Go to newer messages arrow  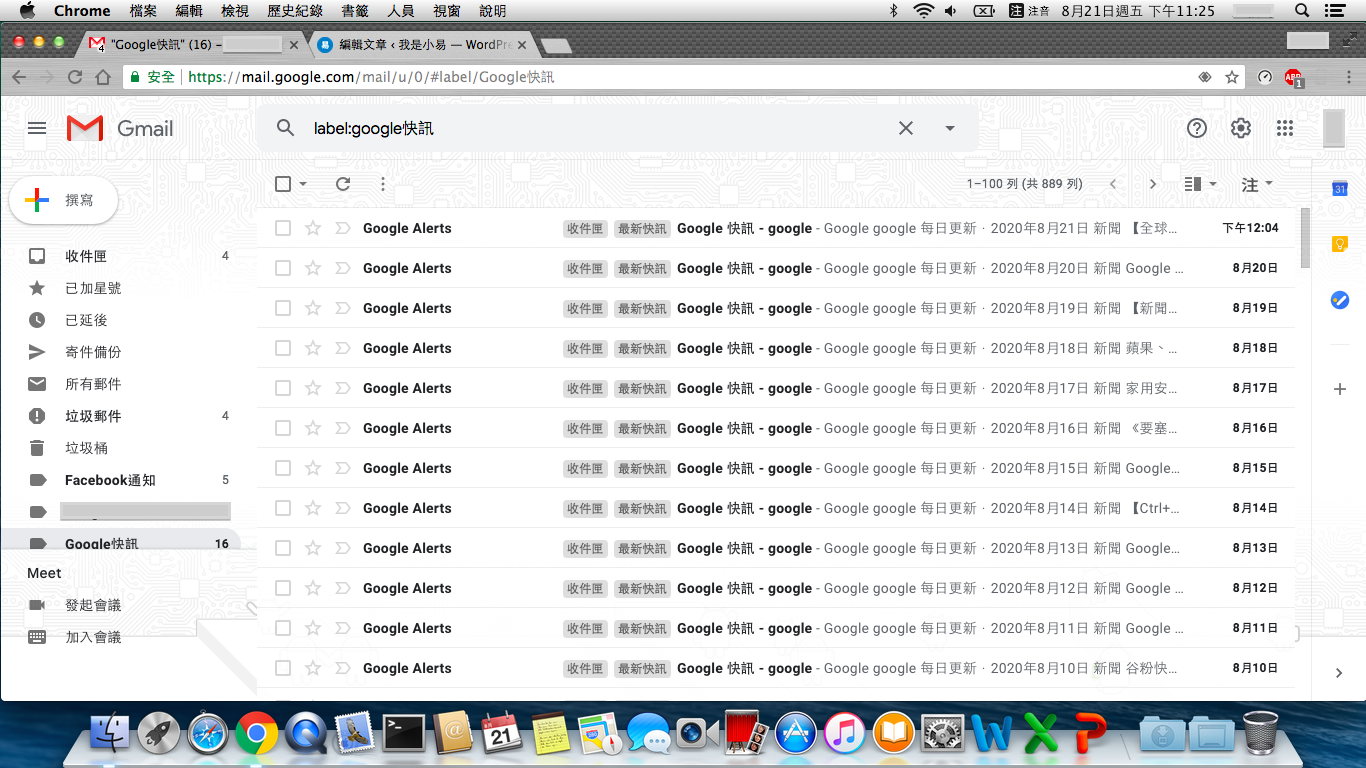point(1113,184)
